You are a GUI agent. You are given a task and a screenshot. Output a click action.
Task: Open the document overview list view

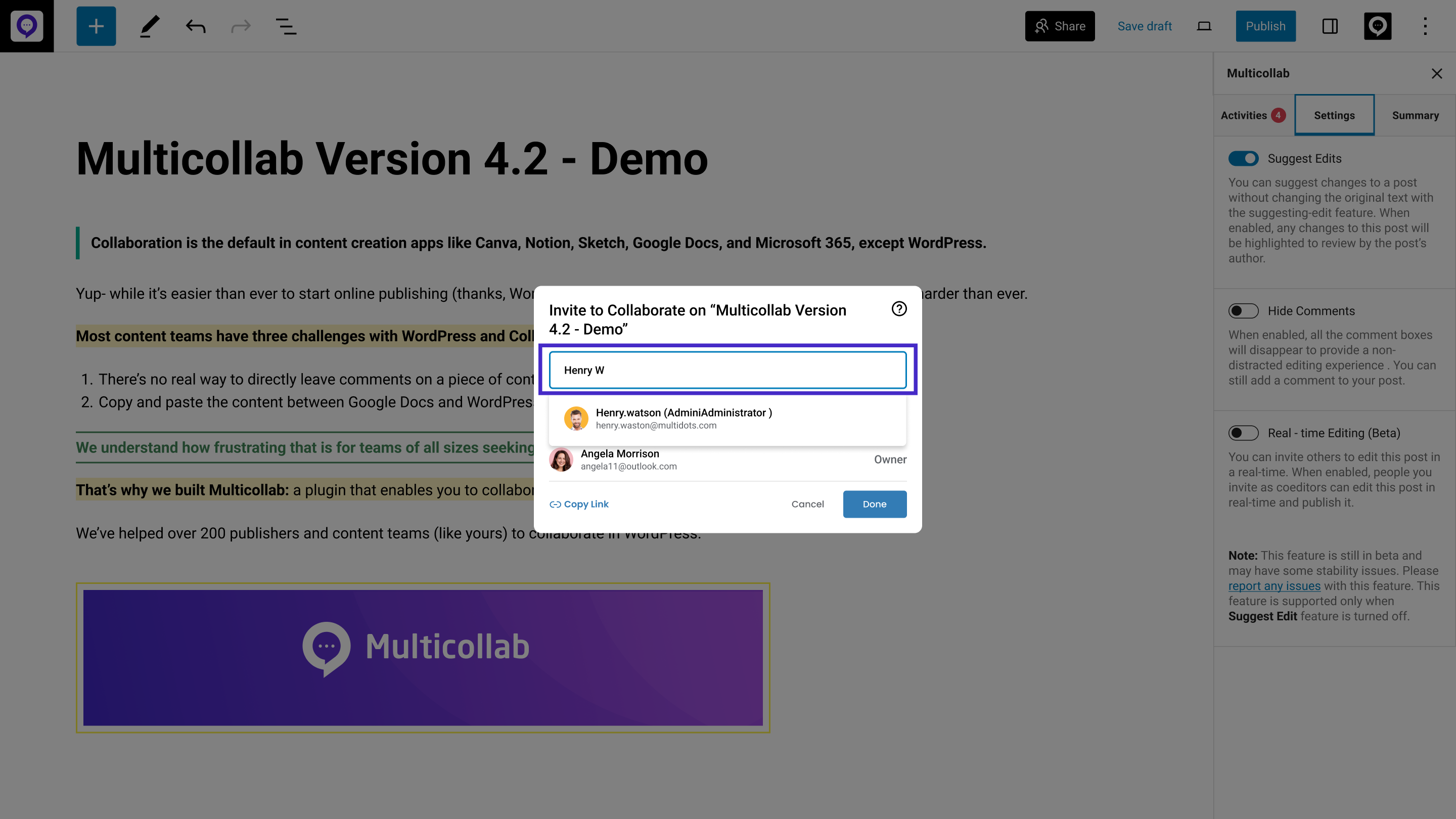(286, 26)
